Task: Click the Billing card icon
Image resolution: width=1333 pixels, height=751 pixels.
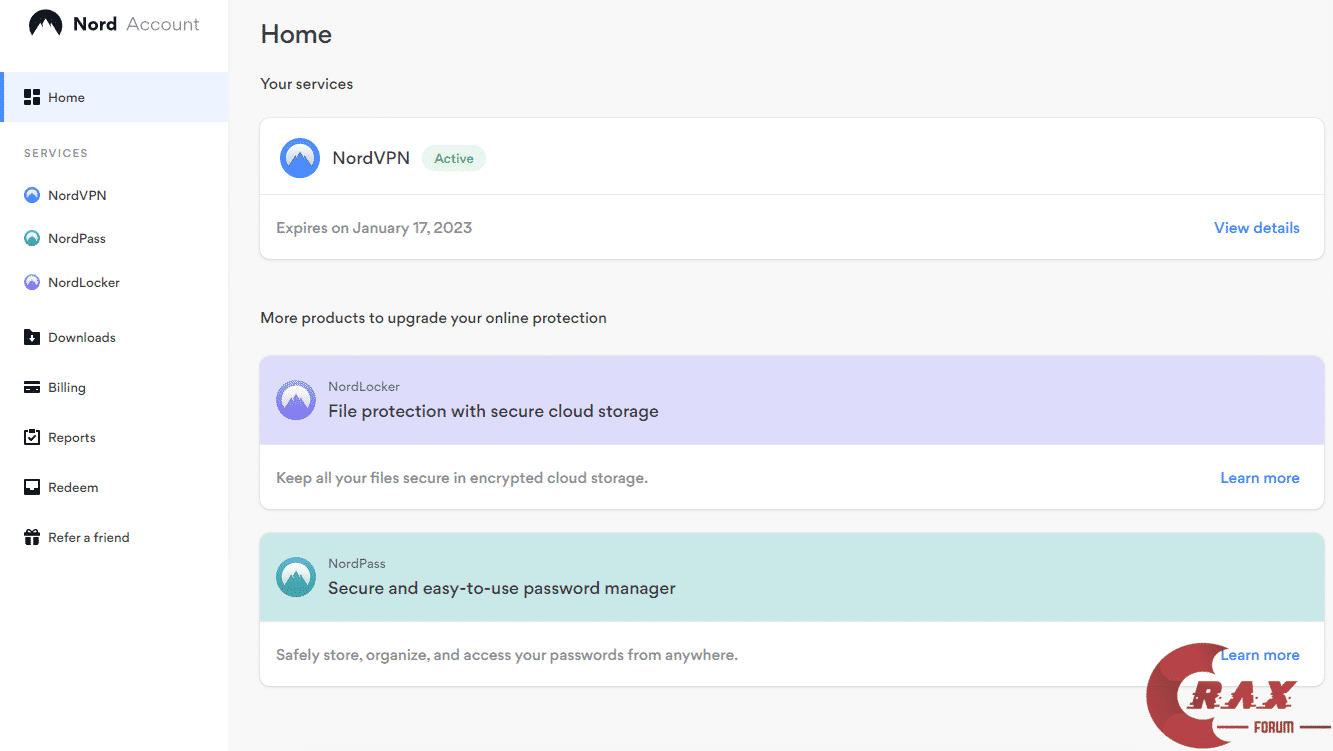Action: pos(32,388)
